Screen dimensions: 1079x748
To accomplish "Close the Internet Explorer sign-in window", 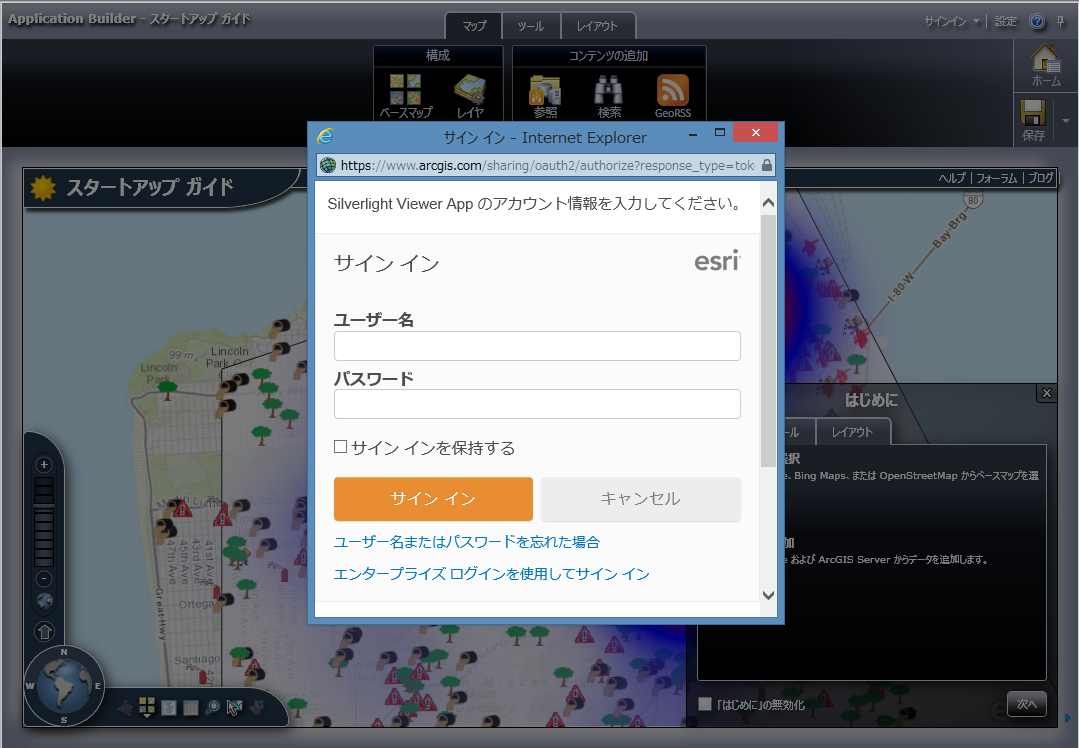I will pyautogui.click(x=756, y=132).
